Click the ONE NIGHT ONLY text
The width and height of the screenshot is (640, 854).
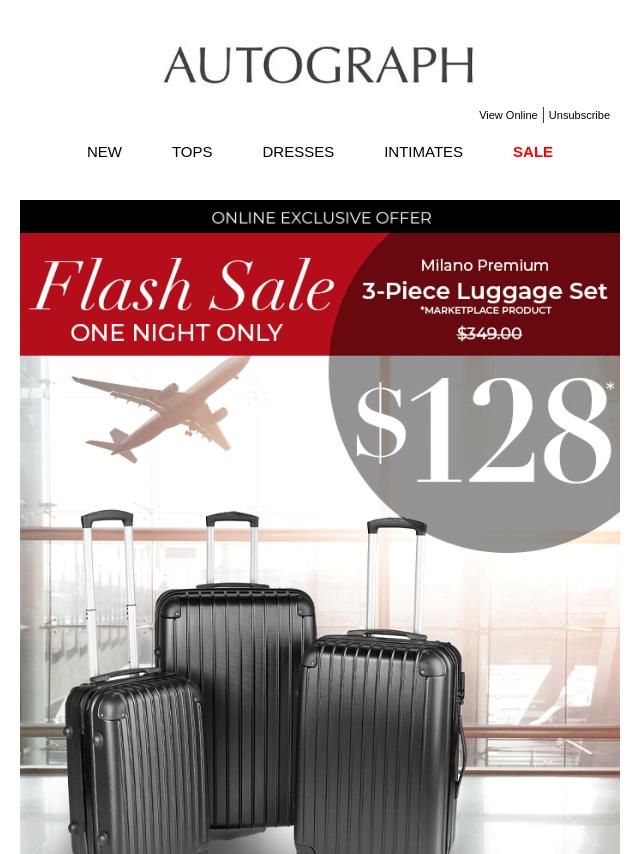pyautogui.click(x=176, y=333)
